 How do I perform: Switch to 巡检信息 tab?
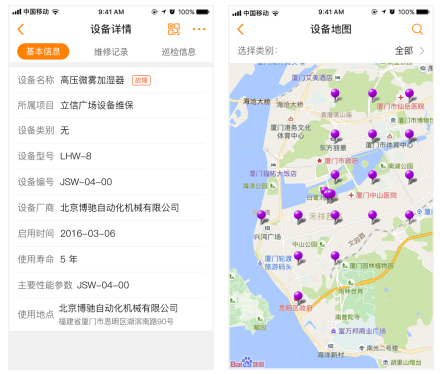click(x=179, y=52)
